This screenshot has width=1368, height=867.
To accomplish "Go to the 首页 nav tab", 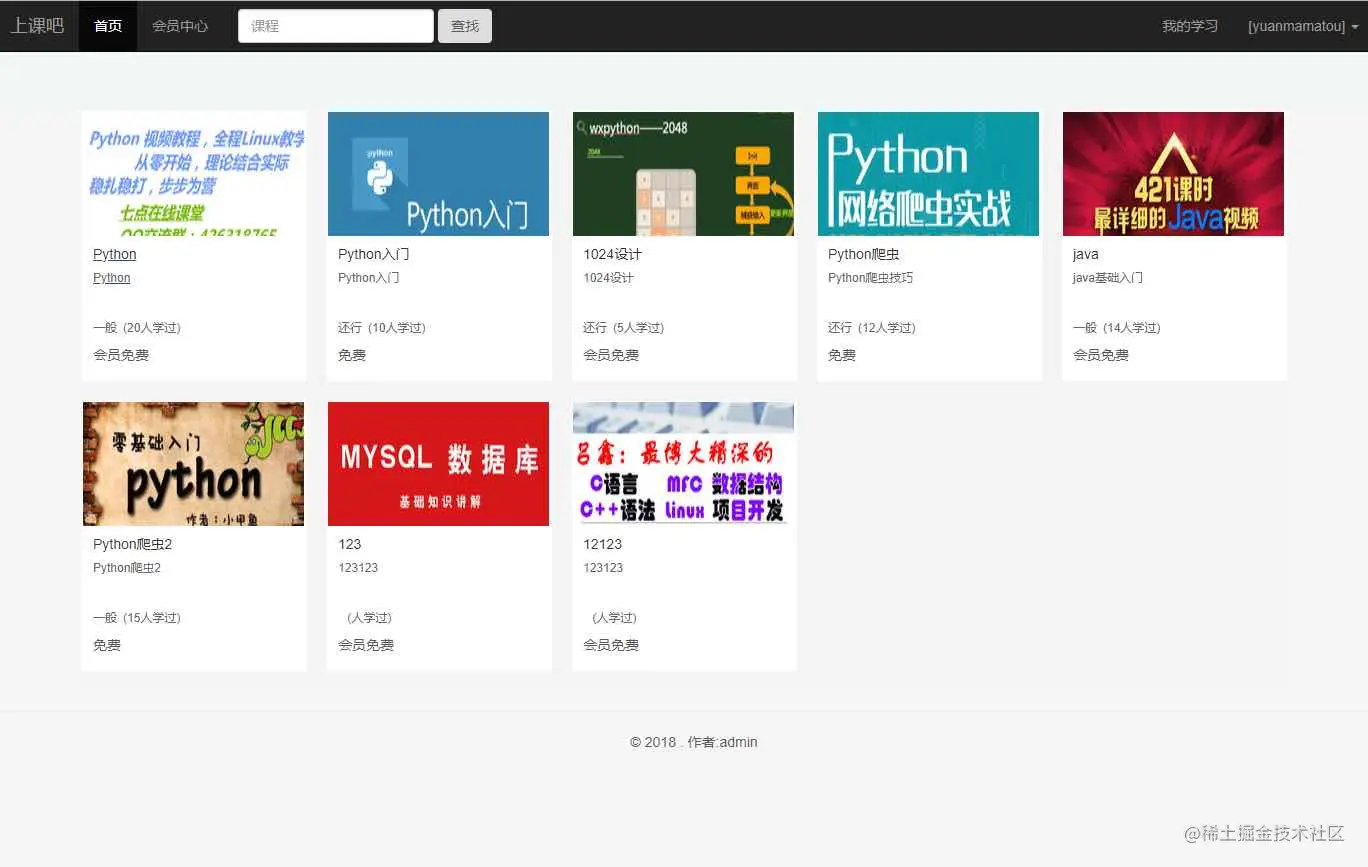I will coord(108,26).
